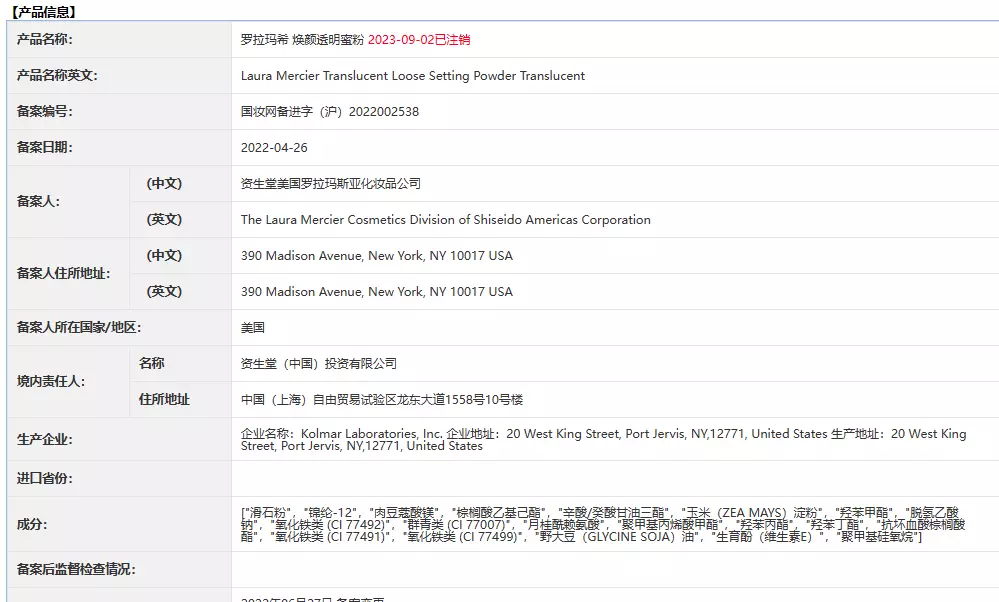Select the 生产企业 field label
Image resolution: width=999 pixels, height=602 pixels.
(x=45, y=440)
